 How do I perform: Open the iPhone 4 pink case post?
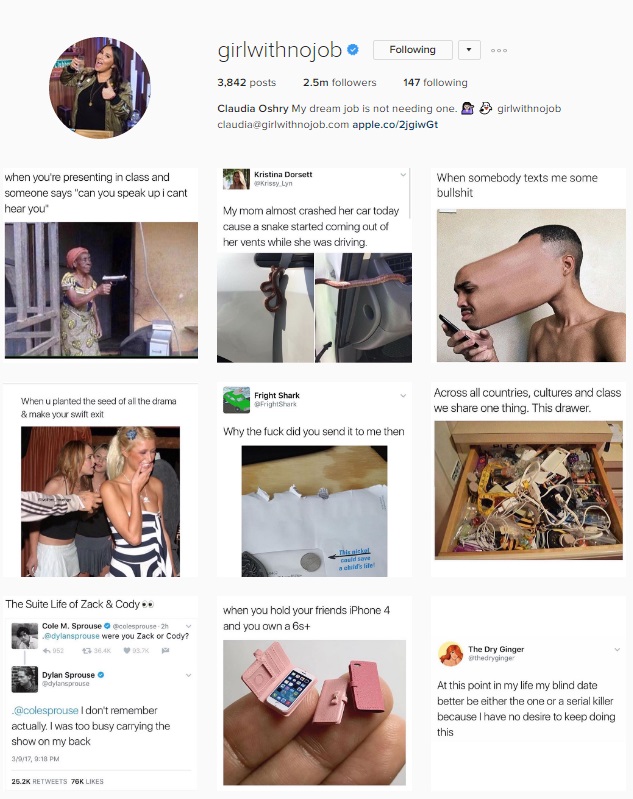pyautogui.click(x=314, y=694)
